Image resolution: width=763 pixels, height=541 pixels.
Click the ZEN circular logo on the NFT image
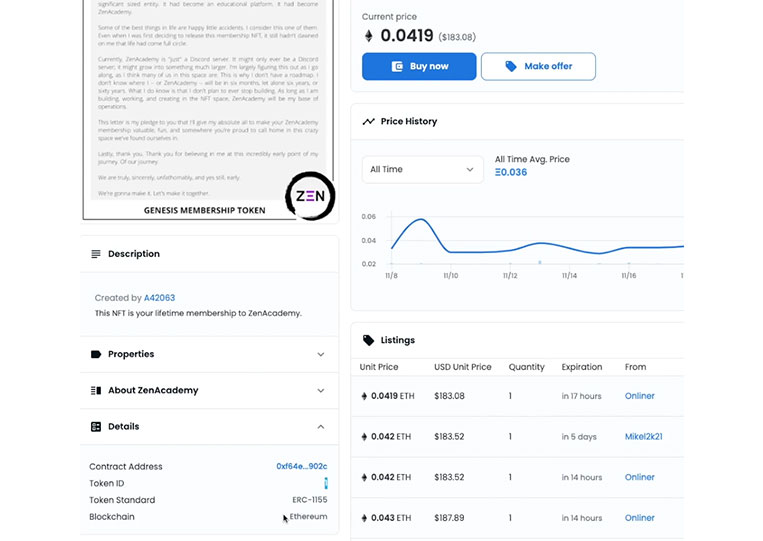[x=310, y=196]
